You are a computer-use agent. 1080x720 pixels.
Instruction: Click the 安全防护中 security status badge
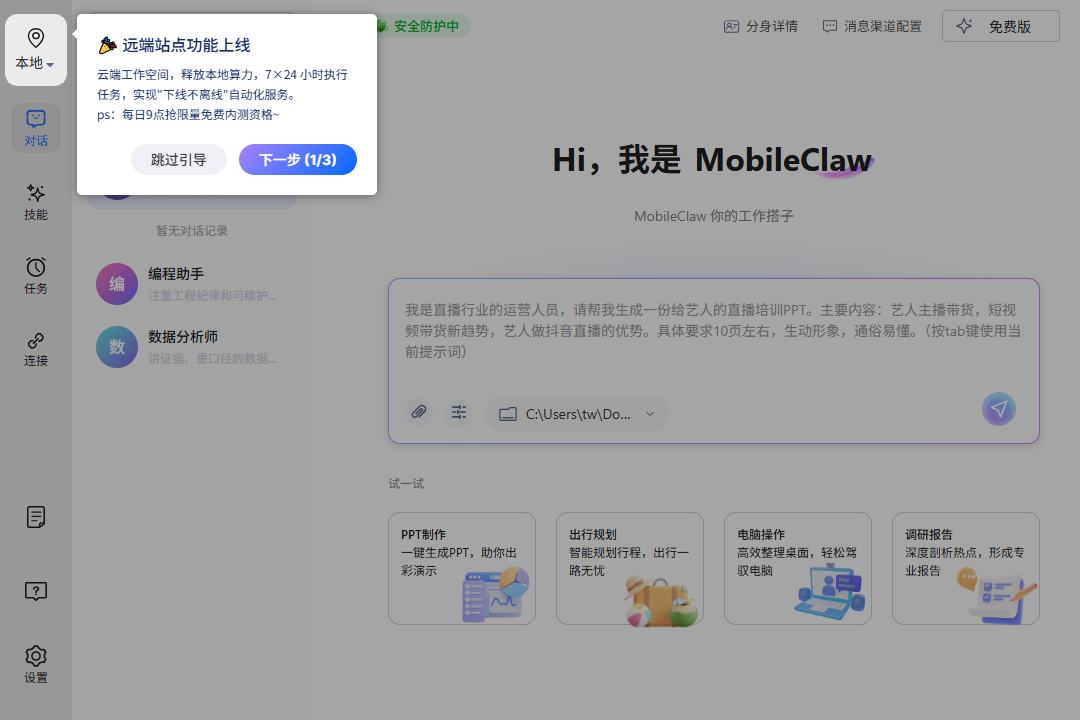[x=422, y=26]
